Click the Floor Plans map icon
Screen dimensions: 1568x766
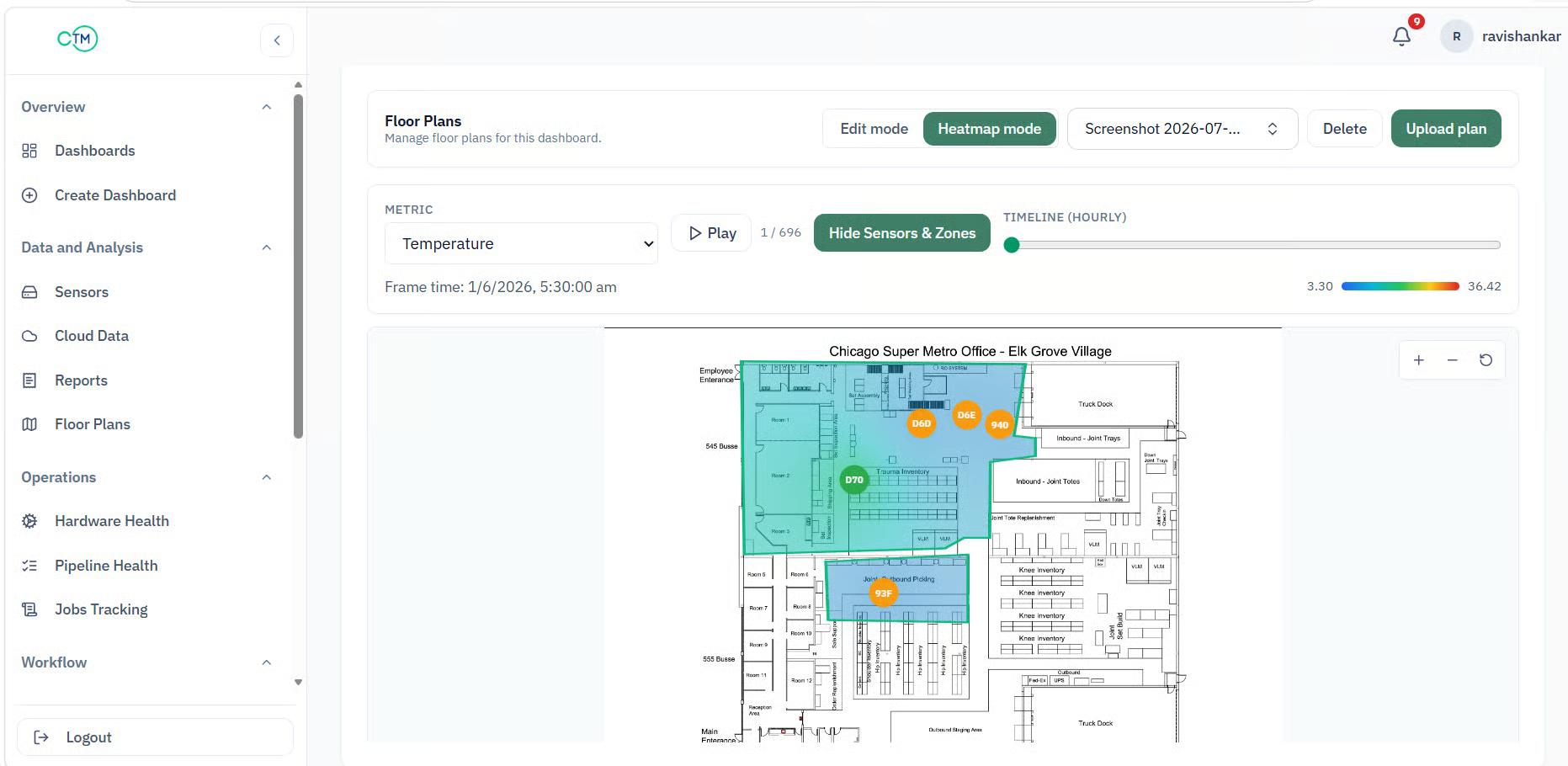29,424
